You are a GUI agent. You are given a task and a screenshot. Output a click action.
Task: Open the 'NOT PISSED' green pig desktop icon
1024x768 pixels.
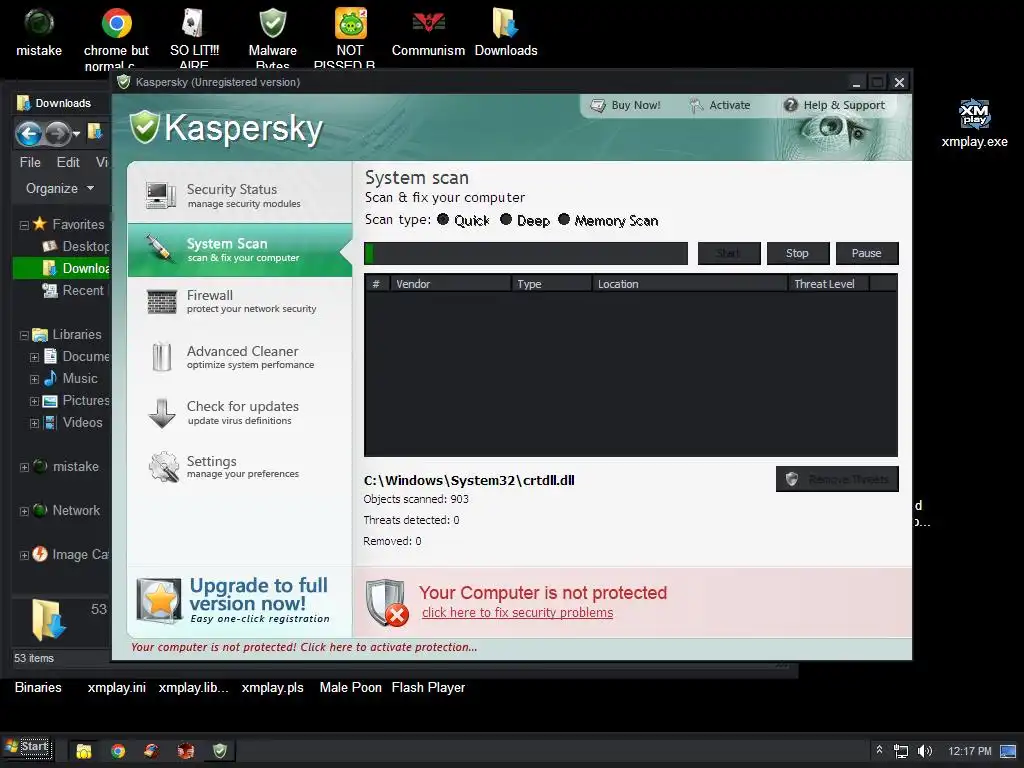pyautogui.click(x=351, y=24)
